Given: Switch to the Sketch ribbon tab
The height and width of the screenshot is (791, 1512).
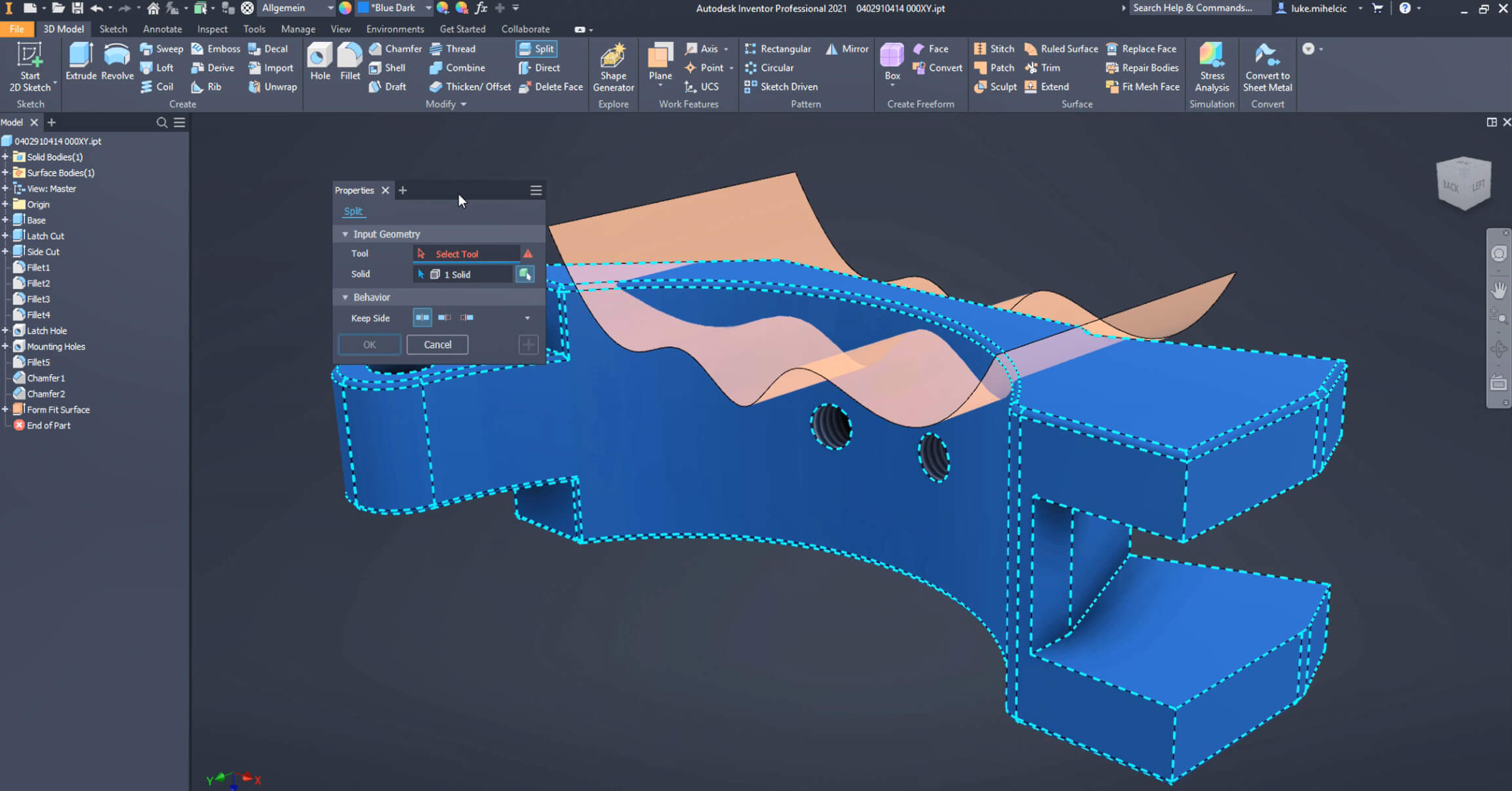Looking at the screenshot, I should click(x=113, y=29).
